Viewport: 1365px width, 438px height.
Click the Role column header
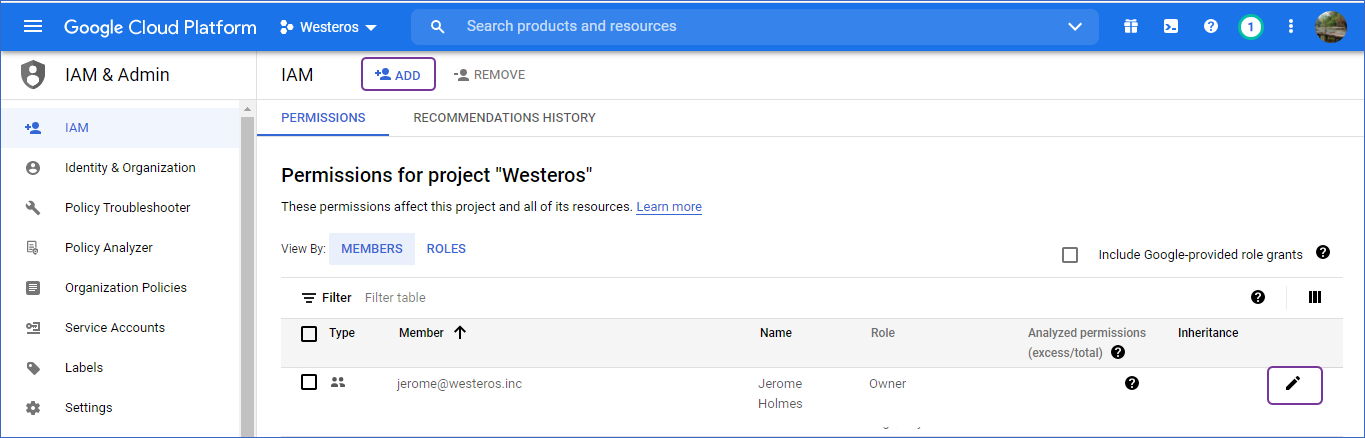click(x=883, y=333)
